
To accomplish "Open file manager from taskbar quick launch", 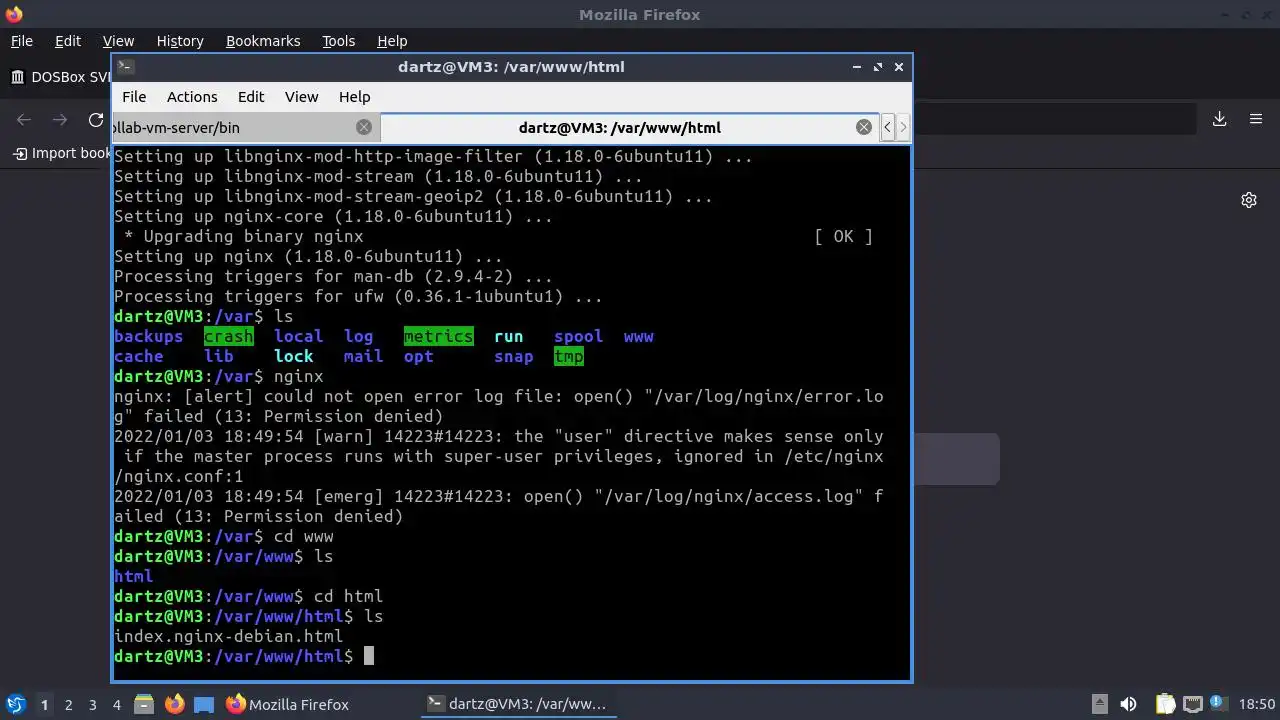I will click(x=143, y=704).
